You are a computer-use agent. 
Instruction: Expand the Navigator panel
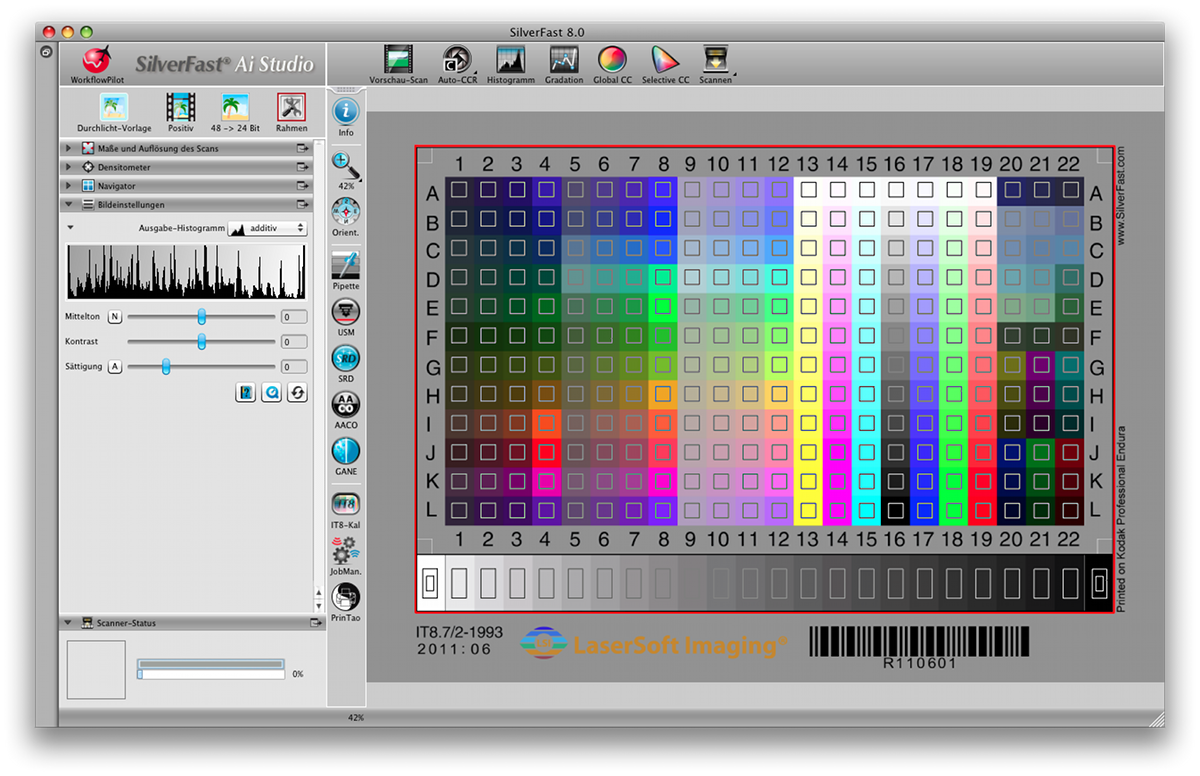(x=69, y=186)
